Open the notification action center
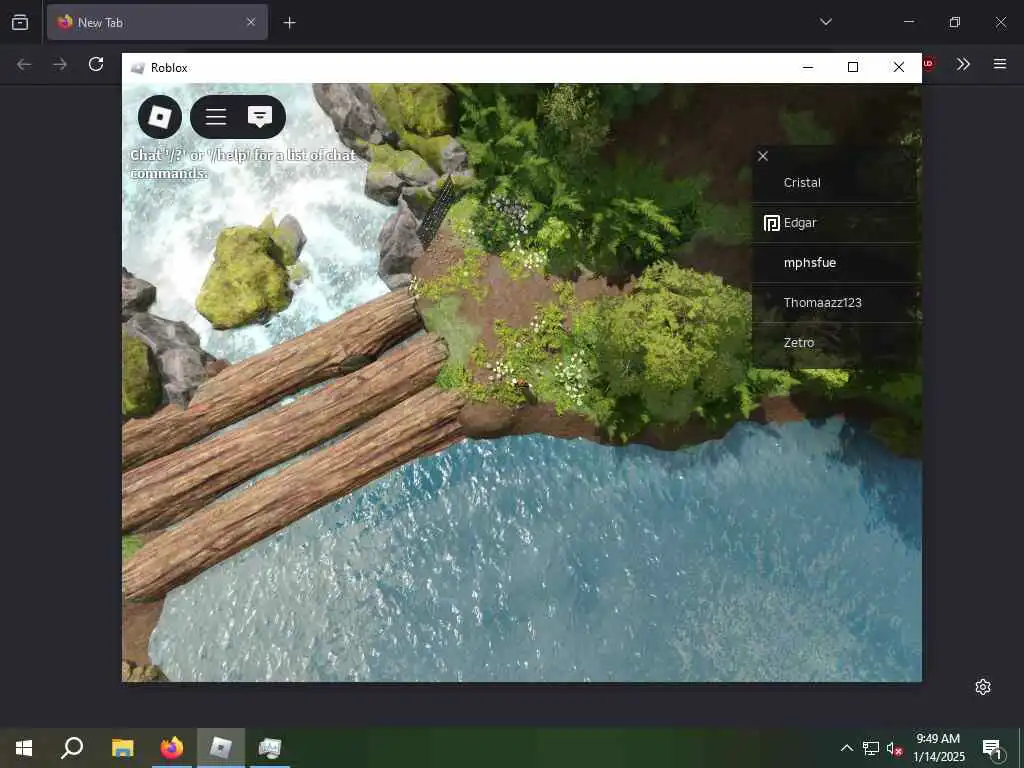Screen dimensions: 1024x768 992,748
